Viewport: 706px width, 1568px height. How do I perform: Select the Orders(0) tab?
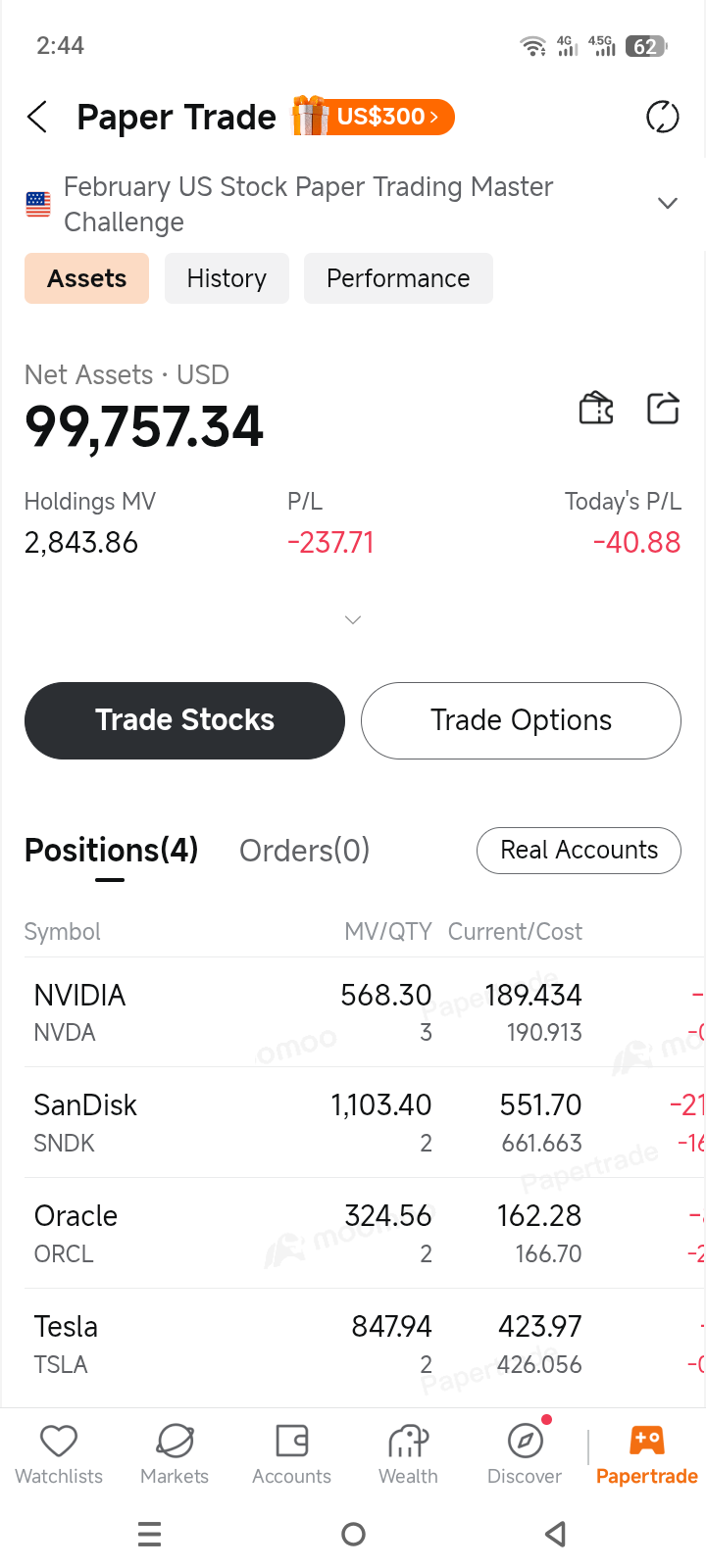tap(304, 850)
